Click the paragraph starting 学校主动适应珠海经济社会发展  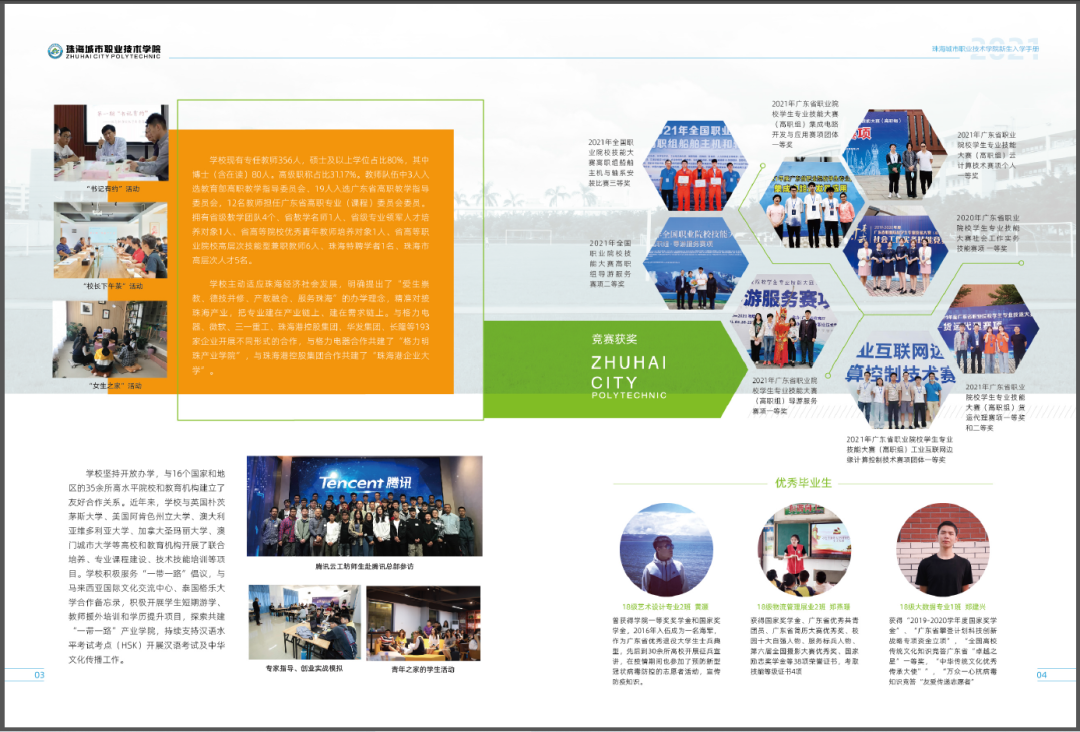[311, 326]
